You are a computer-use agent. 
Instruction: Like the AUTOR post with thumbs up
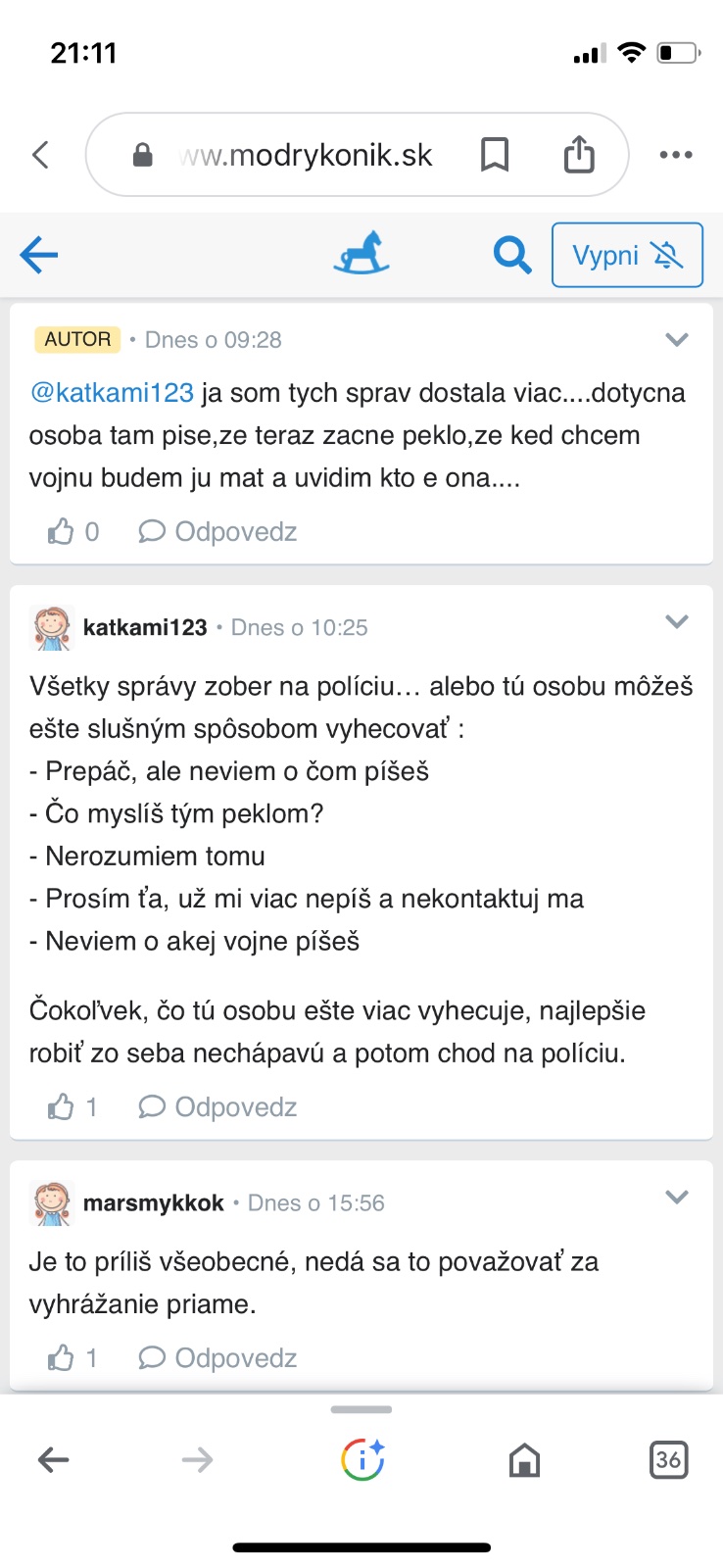pyautogui.click(x=62, y=532)
